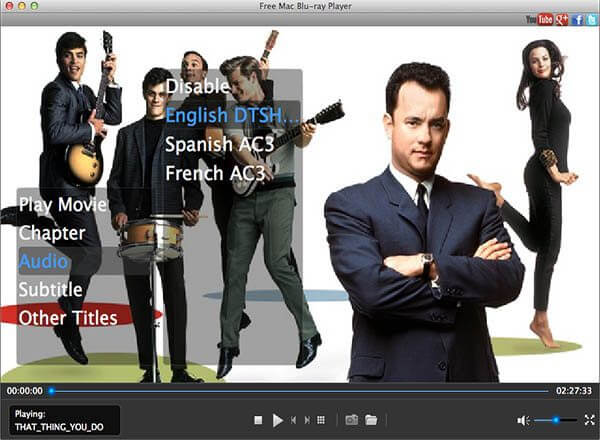The image size is (600, 440).
Task: Choose the English DTSH audio track
Action: 233,115
